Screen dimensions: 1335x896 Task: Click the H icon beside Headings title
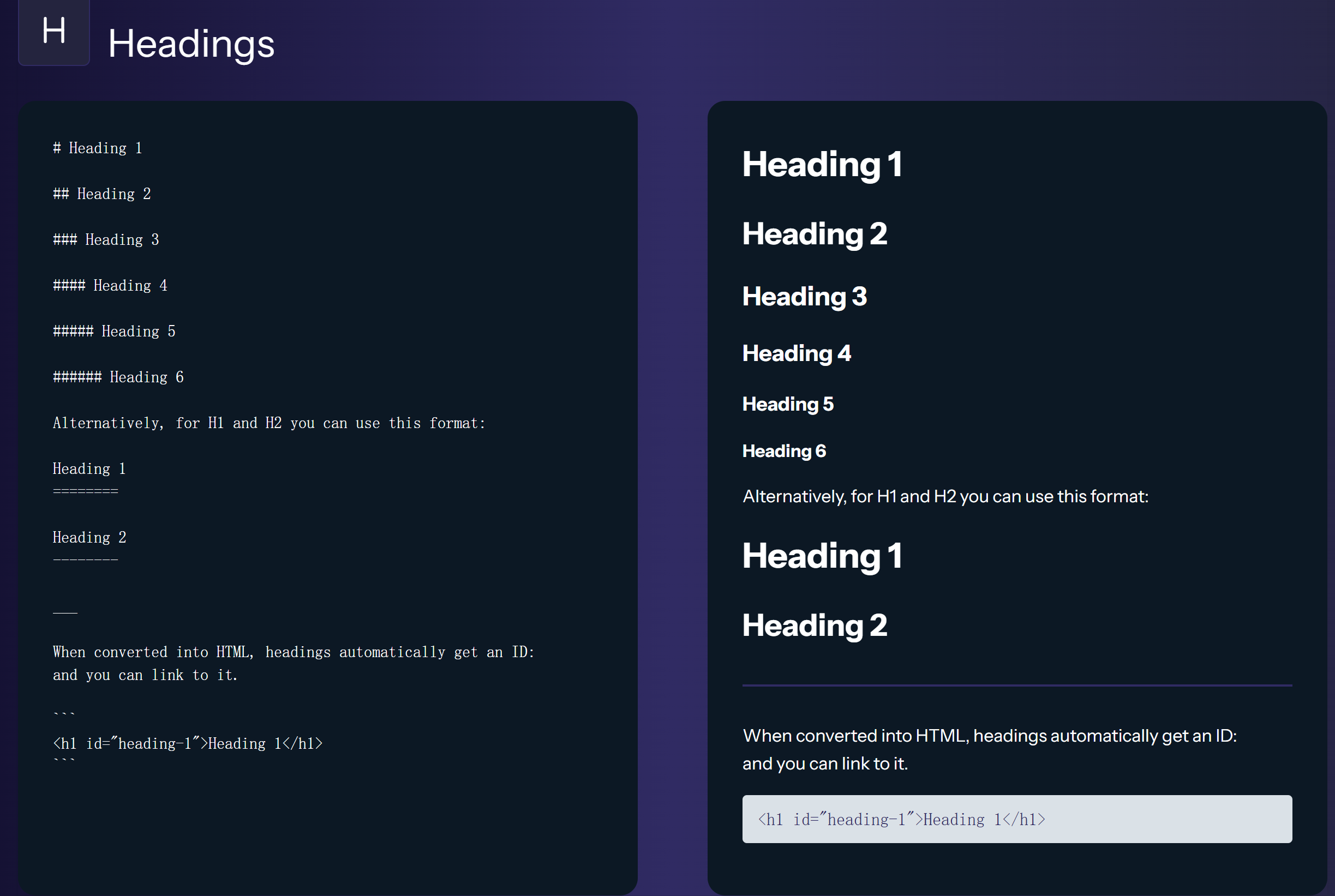[53, 32]
